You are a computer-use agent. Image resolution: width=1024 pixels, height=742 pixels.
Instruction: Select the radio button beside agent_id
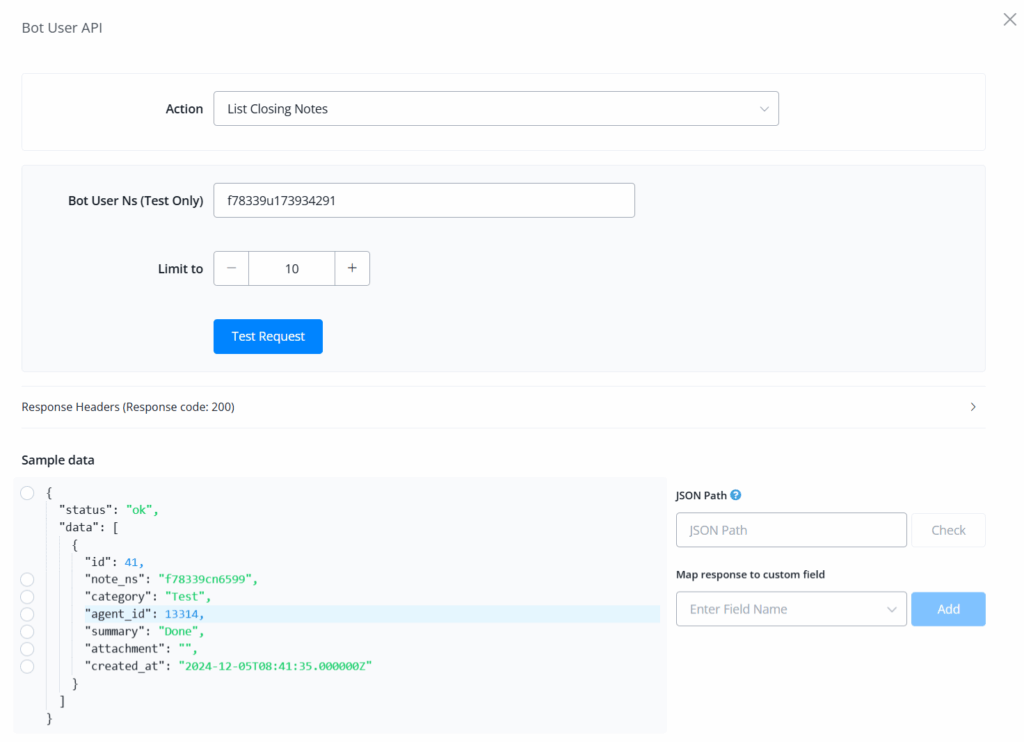pos(27,614)
